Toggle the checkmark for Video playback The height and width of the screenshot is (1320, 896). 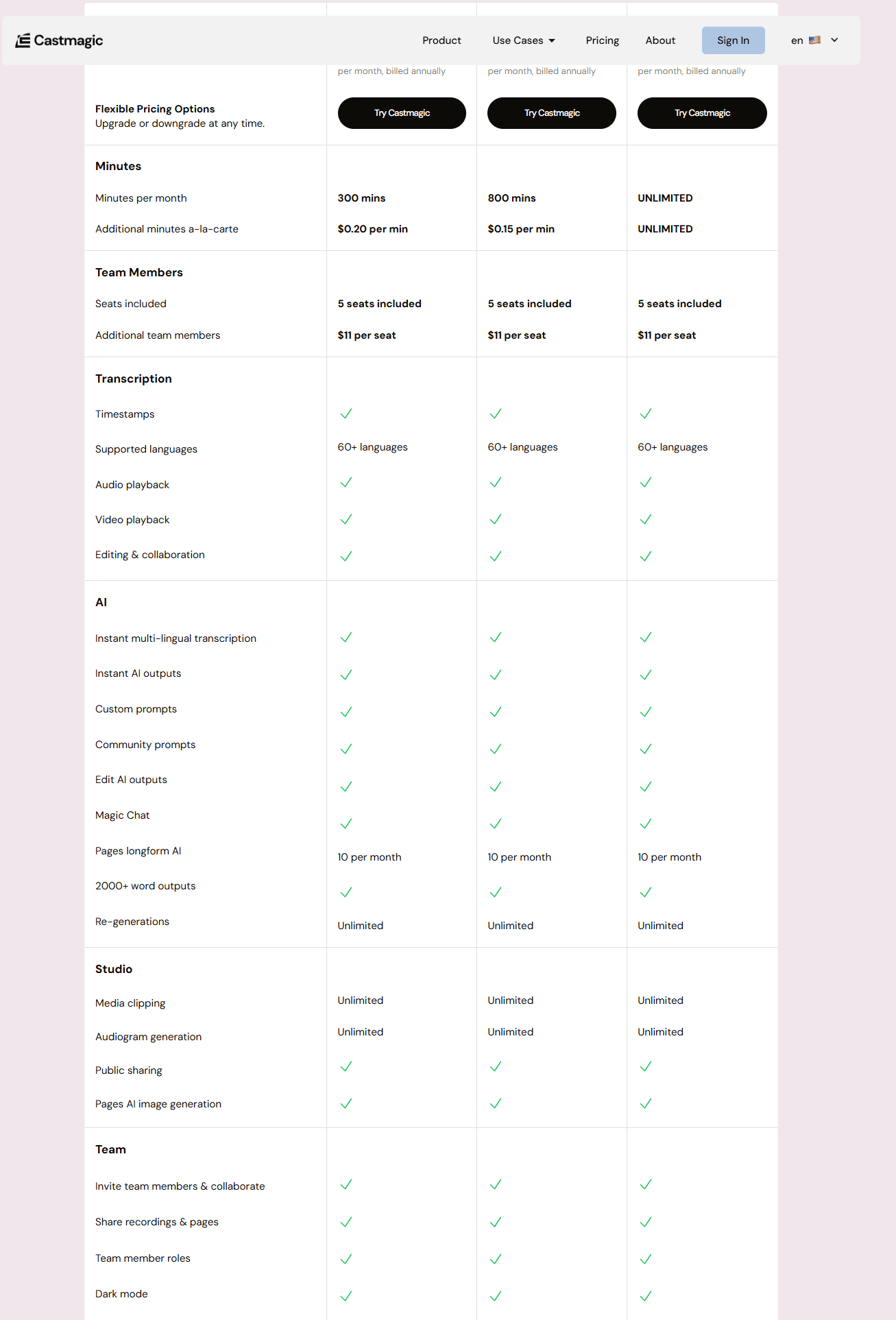pyautogui.click(x=346, y=519)
